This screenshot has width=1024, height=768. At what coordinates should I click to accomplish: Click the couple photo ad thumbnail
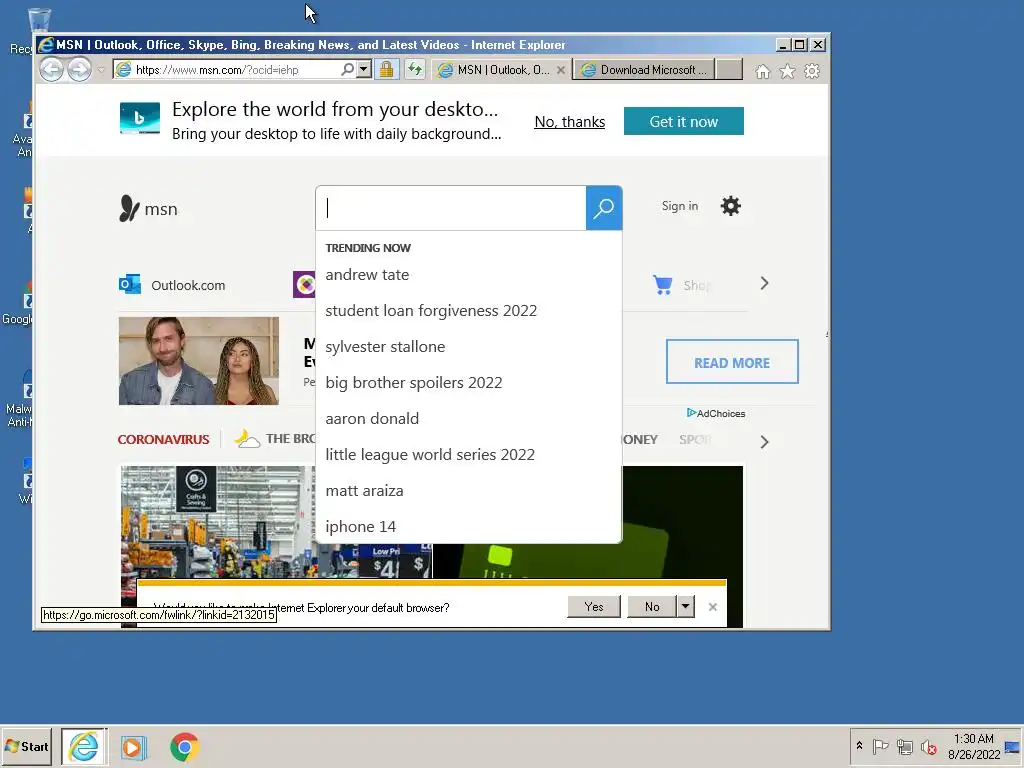(x=199, y=361)
